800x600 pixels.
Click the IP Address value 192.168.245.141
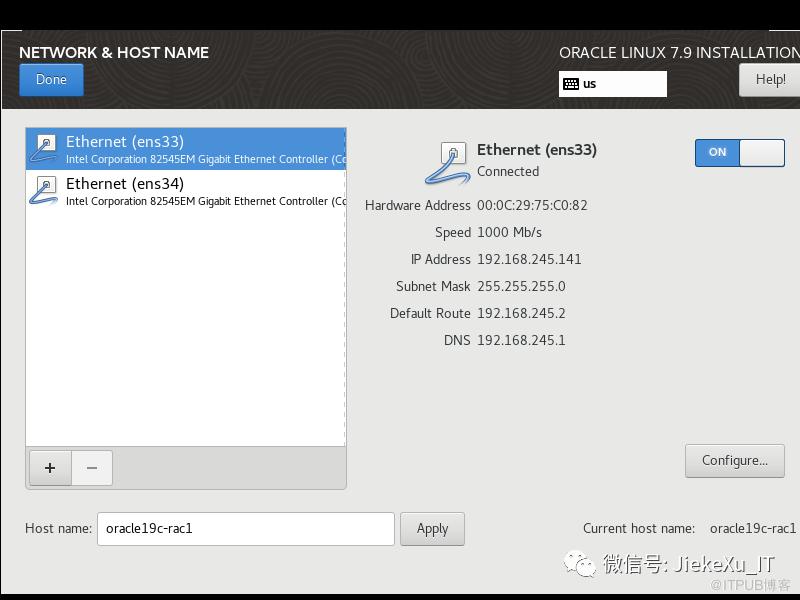529,259
